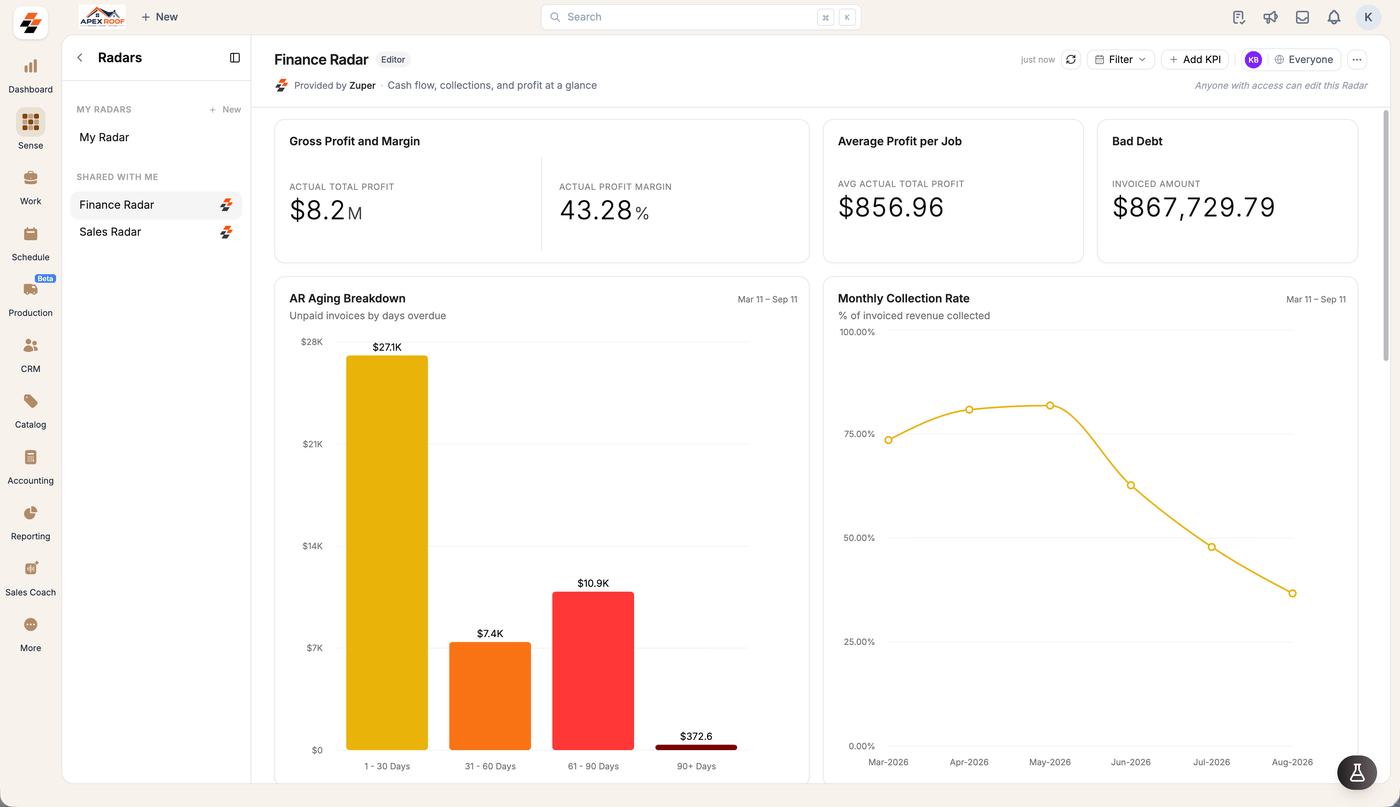This screenshot has height=807, width=1400.
Task: Click the KB user avatar
Action: click(1253, 60)
